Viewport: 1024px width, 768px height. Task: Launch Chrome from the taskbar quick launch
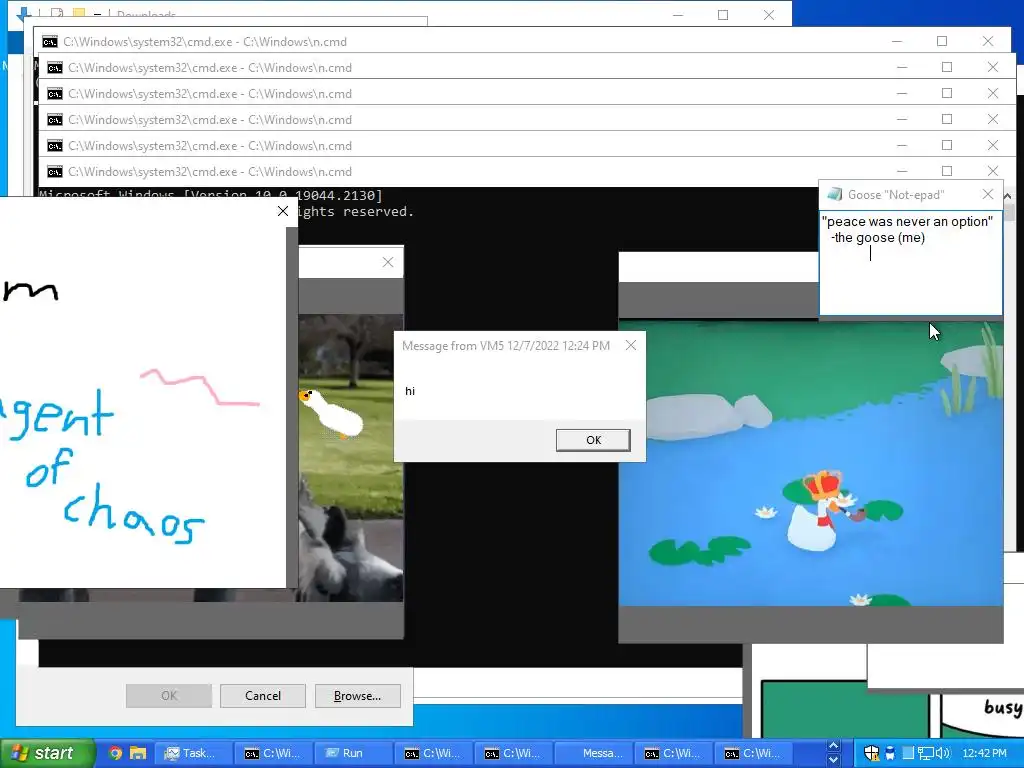[x=115, y=753]
